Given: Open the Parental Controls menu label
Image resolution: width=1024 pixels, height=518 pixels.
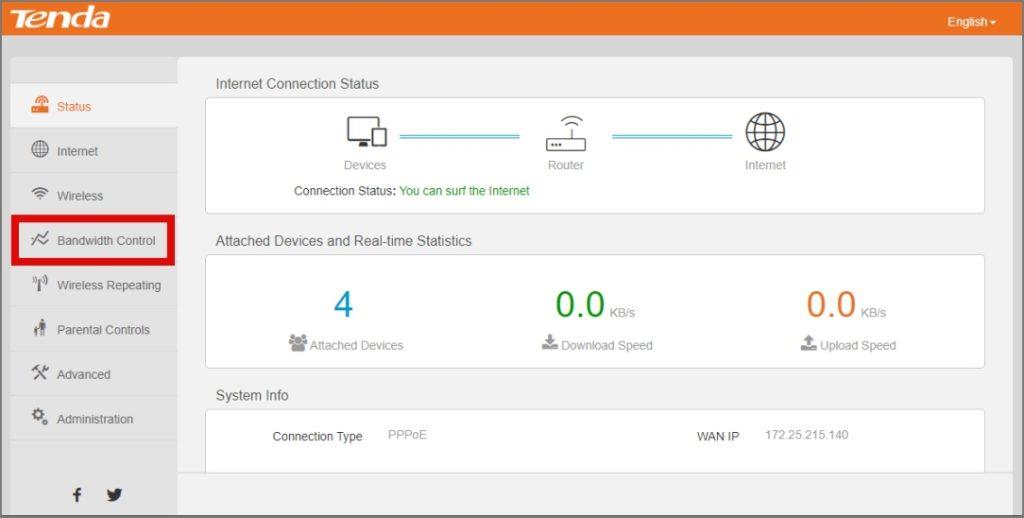Looking at the screenshot, I should pos(103,330).
